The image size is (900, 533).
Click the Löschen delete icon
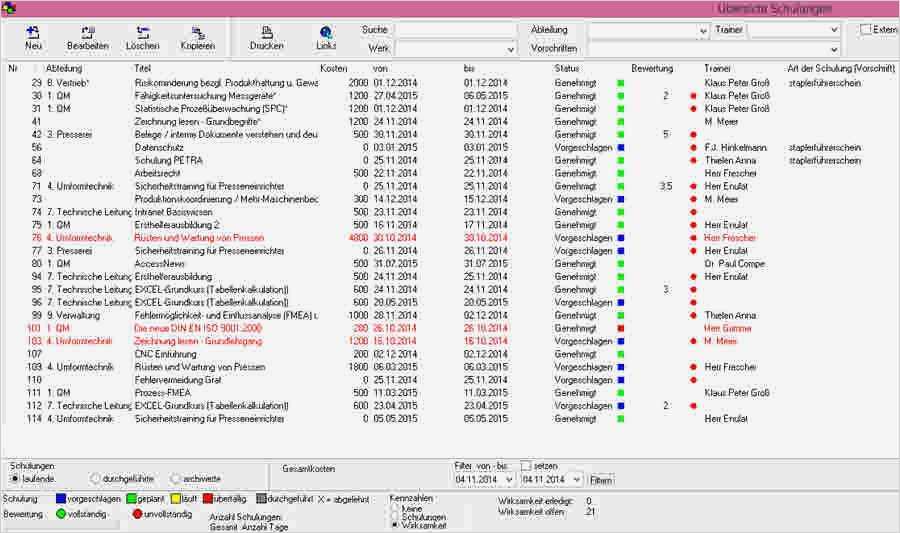coord(142,33)
